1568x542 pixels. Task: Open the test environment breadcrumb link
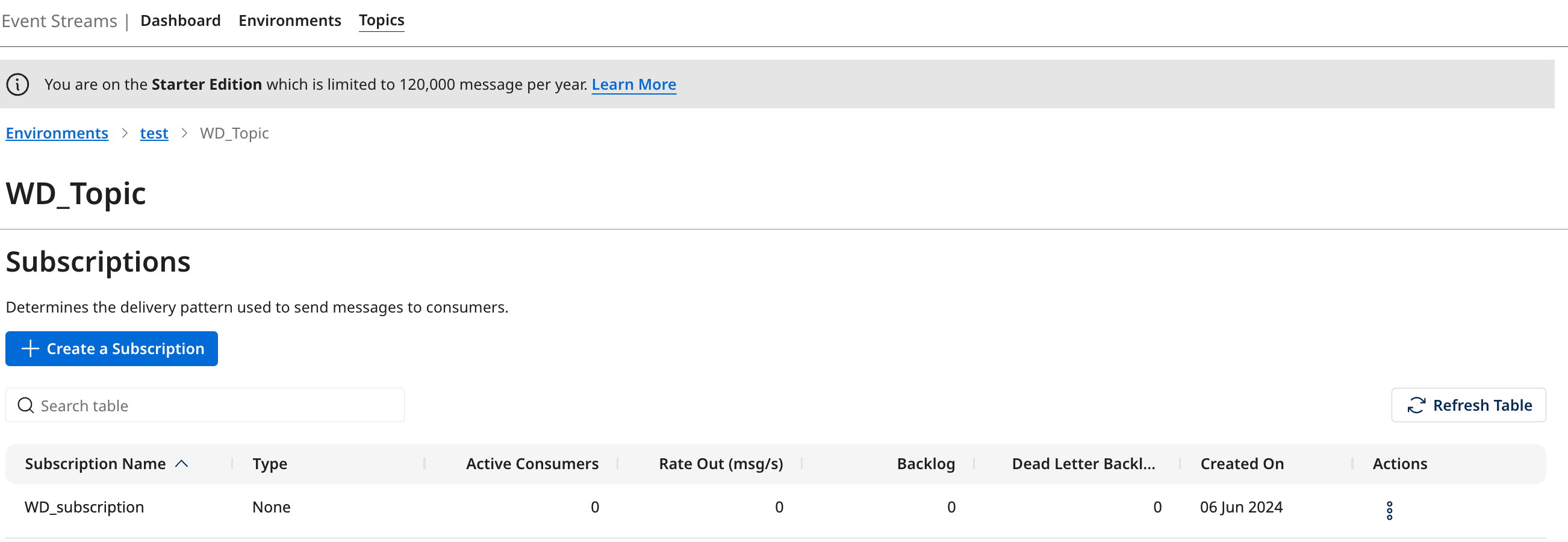point(154,132)
